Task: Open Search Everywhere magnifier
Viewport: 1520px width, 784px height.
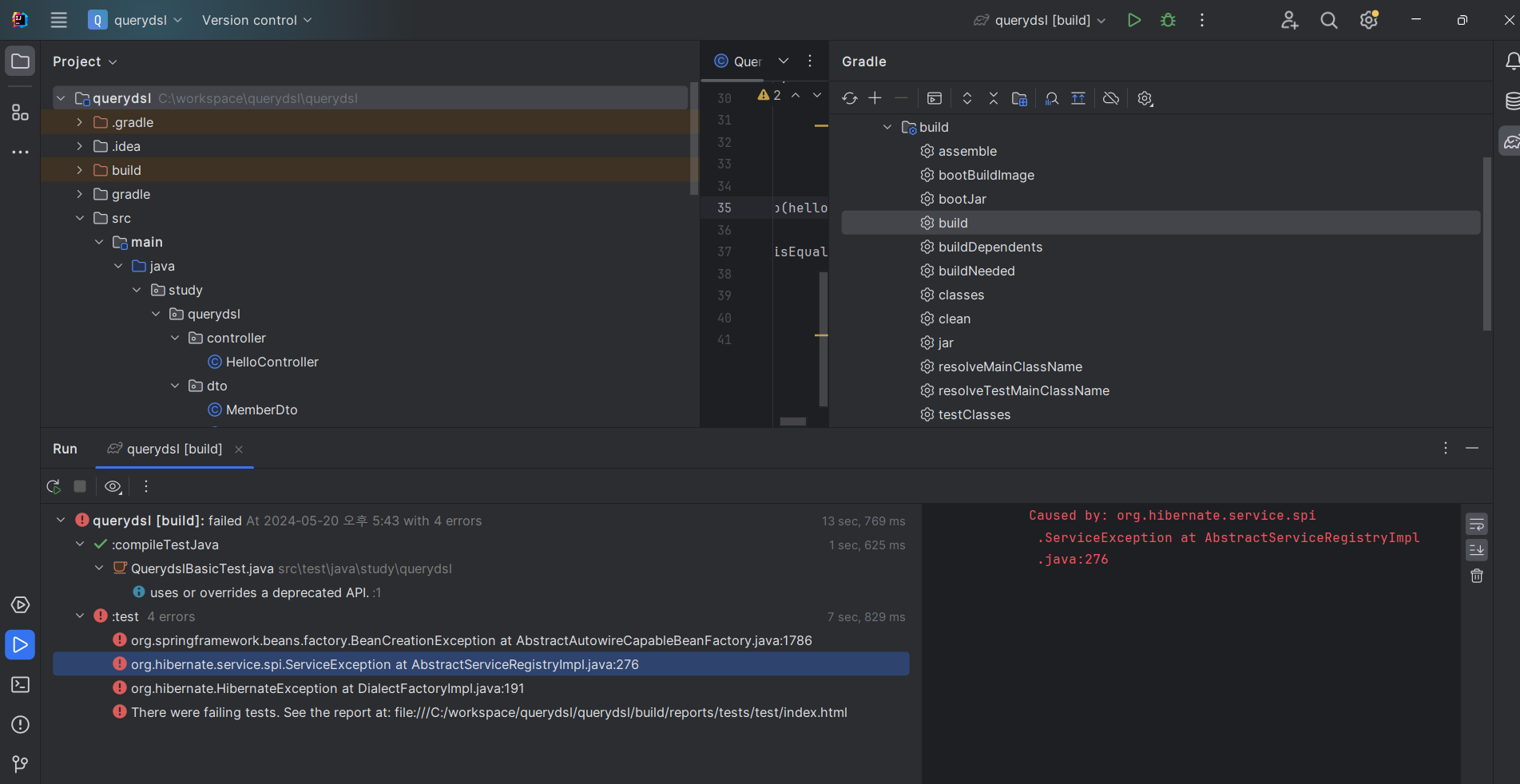Action: pos(1329,20)
